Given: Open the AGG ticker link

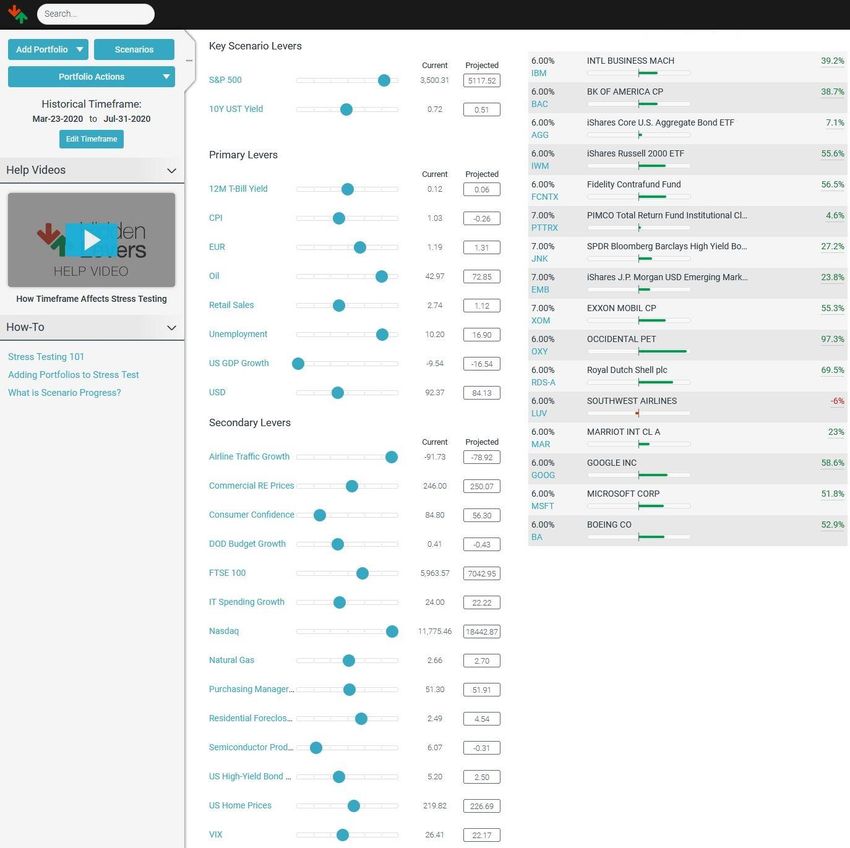Looking at the screenshot, I should (540, 135).
